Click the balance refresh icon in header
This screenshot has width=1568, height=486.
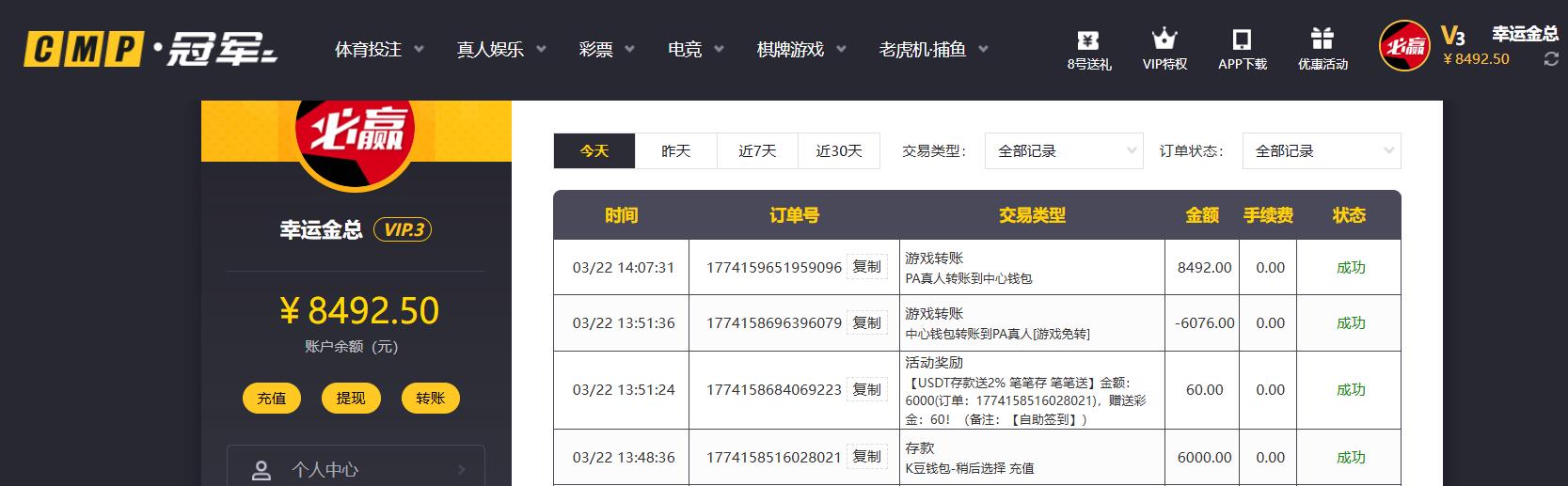click(x=1551, y=59)
